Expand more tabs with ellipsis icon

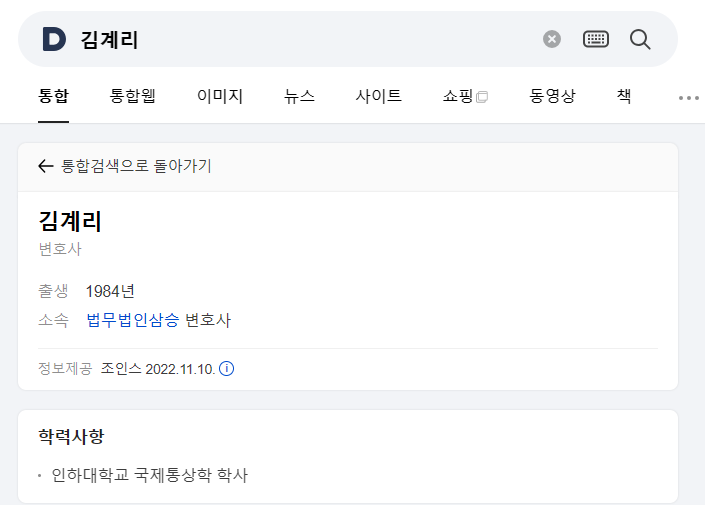click(x=688, y=98)
